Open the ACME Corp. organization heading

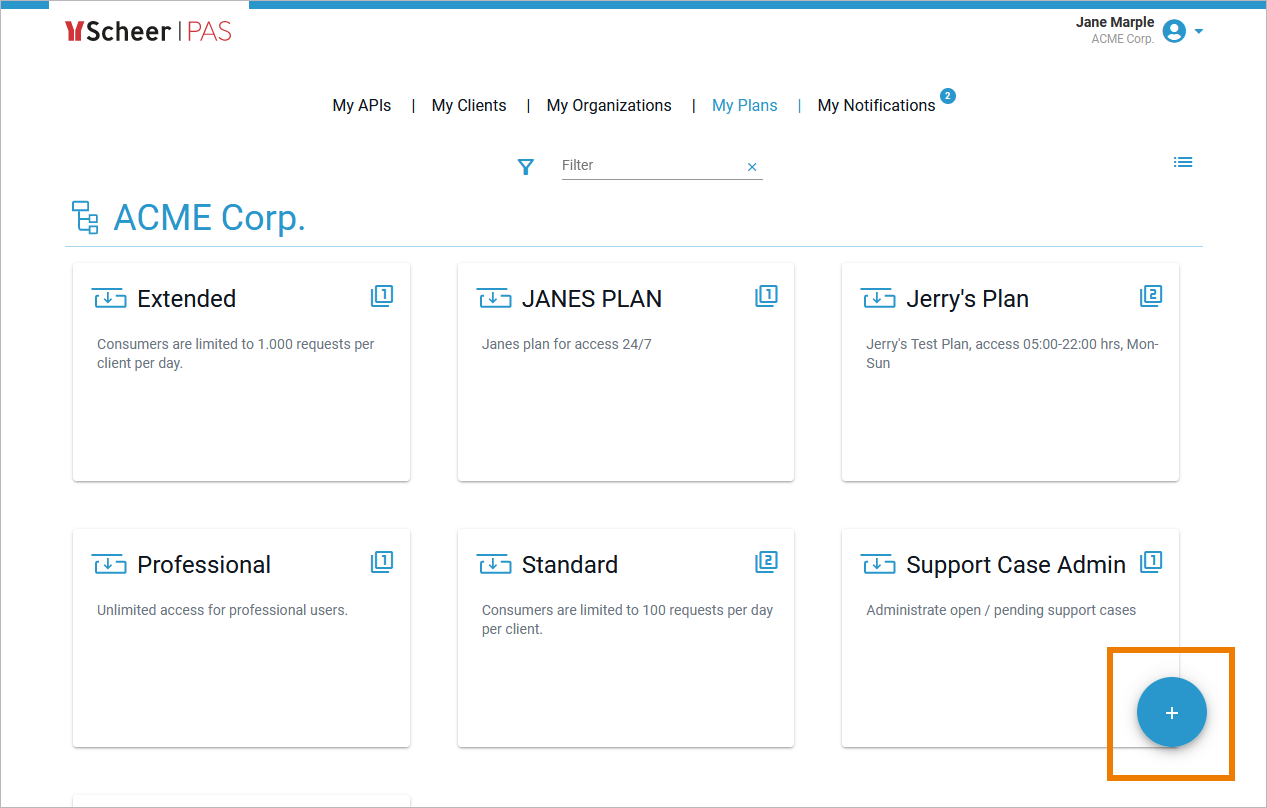[209, 217]
